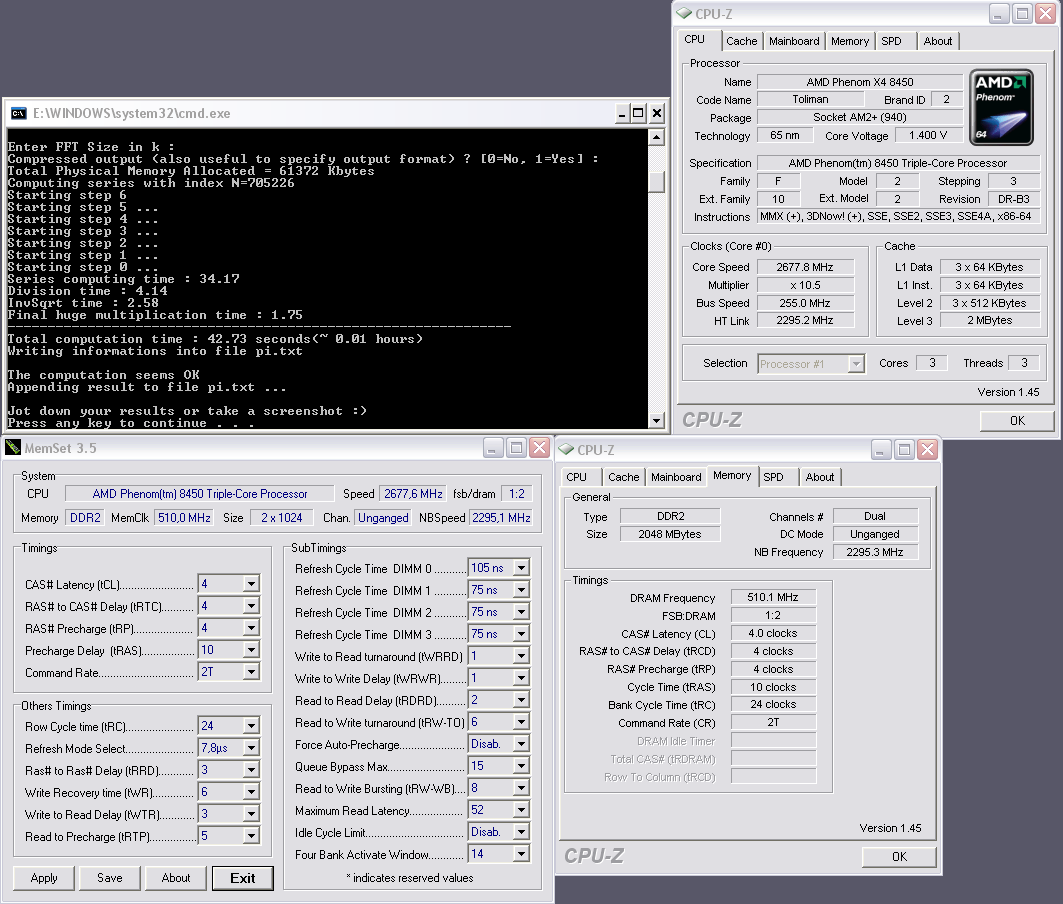The image size is (1063, 904).
Task: Open Processor #1 selection dropdown in CPU-Z
Action: click(x=856, y=364)
